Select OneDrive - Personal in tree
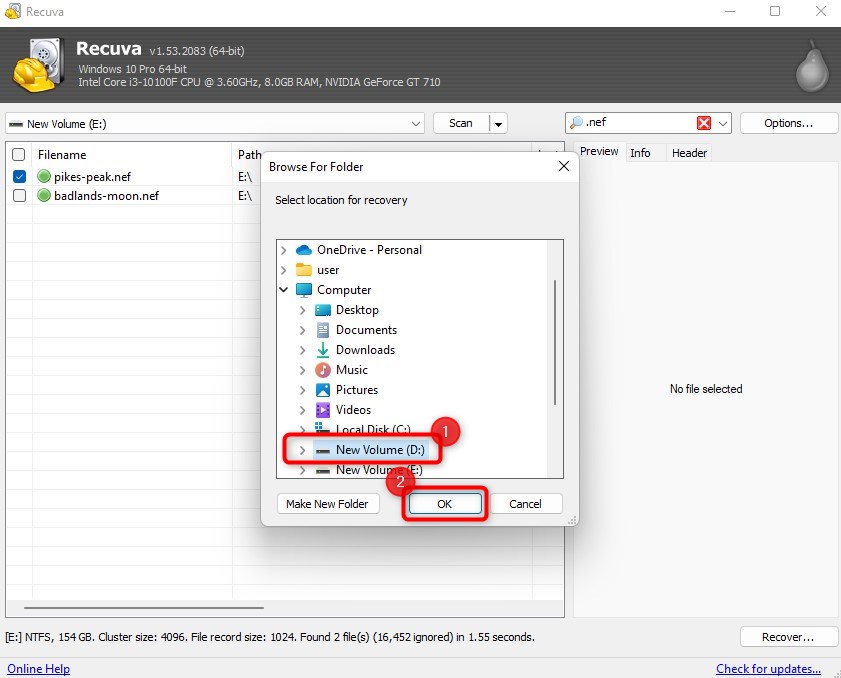The width and height of the screenshot is (841, 678). click(369, 250)
